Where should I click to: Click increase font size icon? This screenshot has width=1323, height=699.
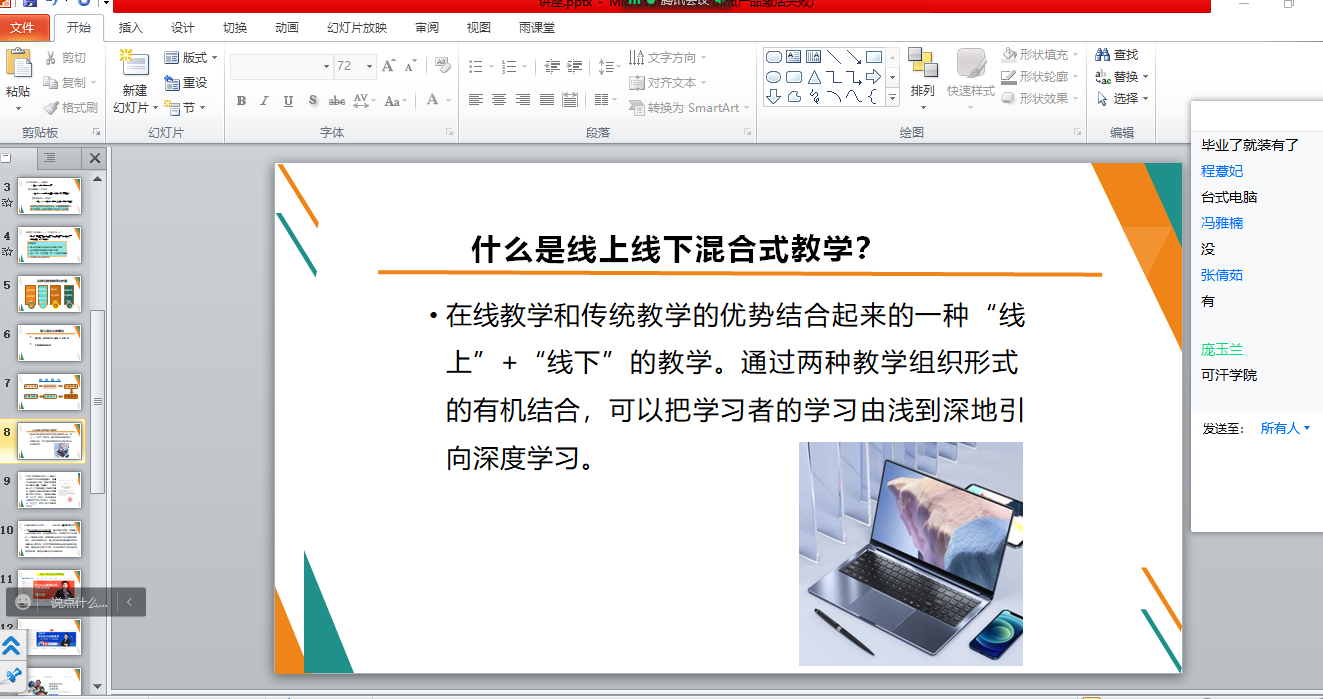click(389, 66)
